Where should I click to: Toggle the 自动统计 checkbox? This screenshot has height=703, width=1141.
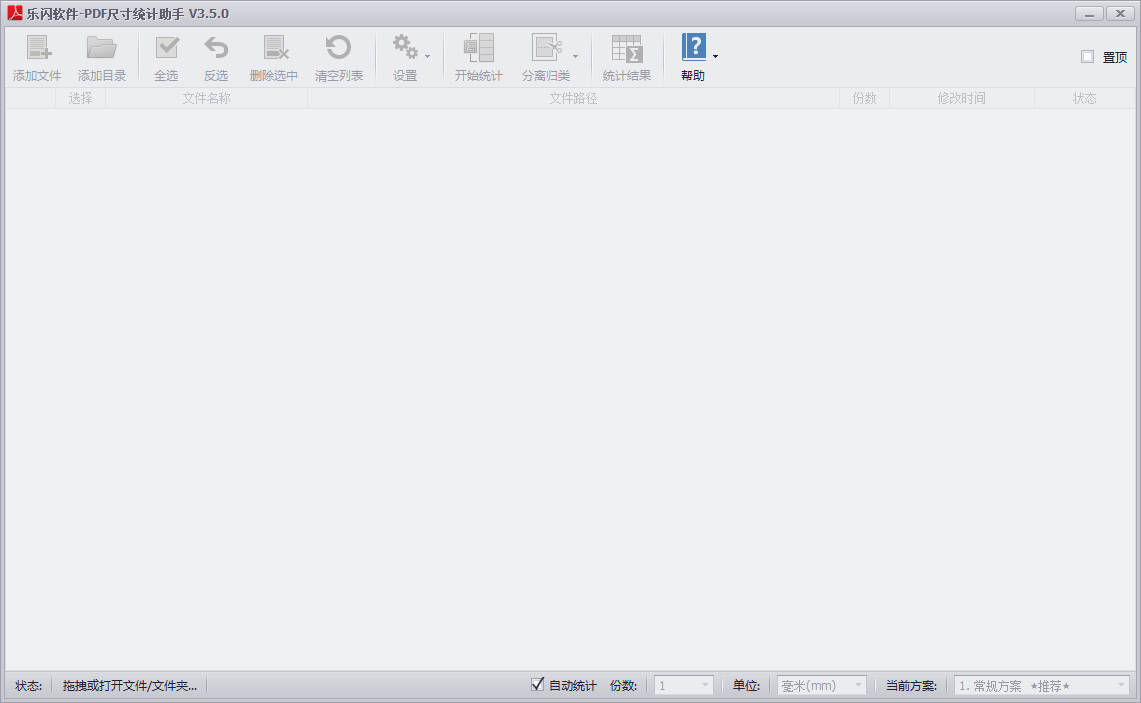pyautogui.click(x=538, y=685)
